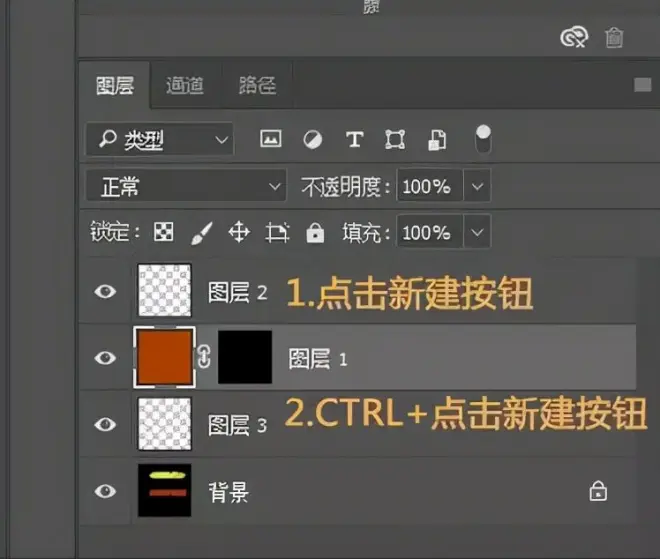Lock image pixels brush icon
Viewport: 660px width, 559px height.
coord(202,233)
